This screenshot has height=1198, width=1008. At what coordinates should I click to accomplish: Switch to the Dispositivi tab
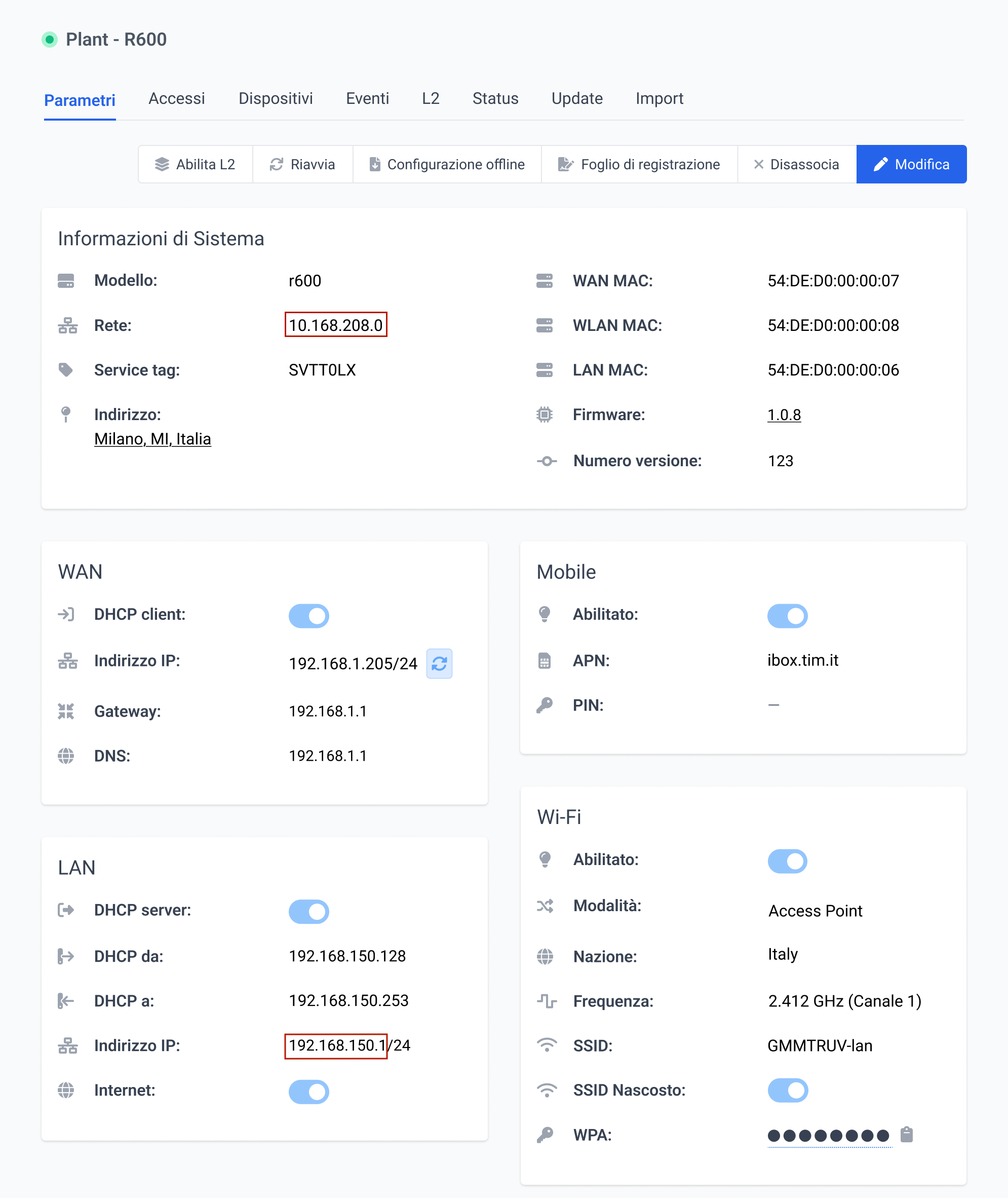[276, 98]
